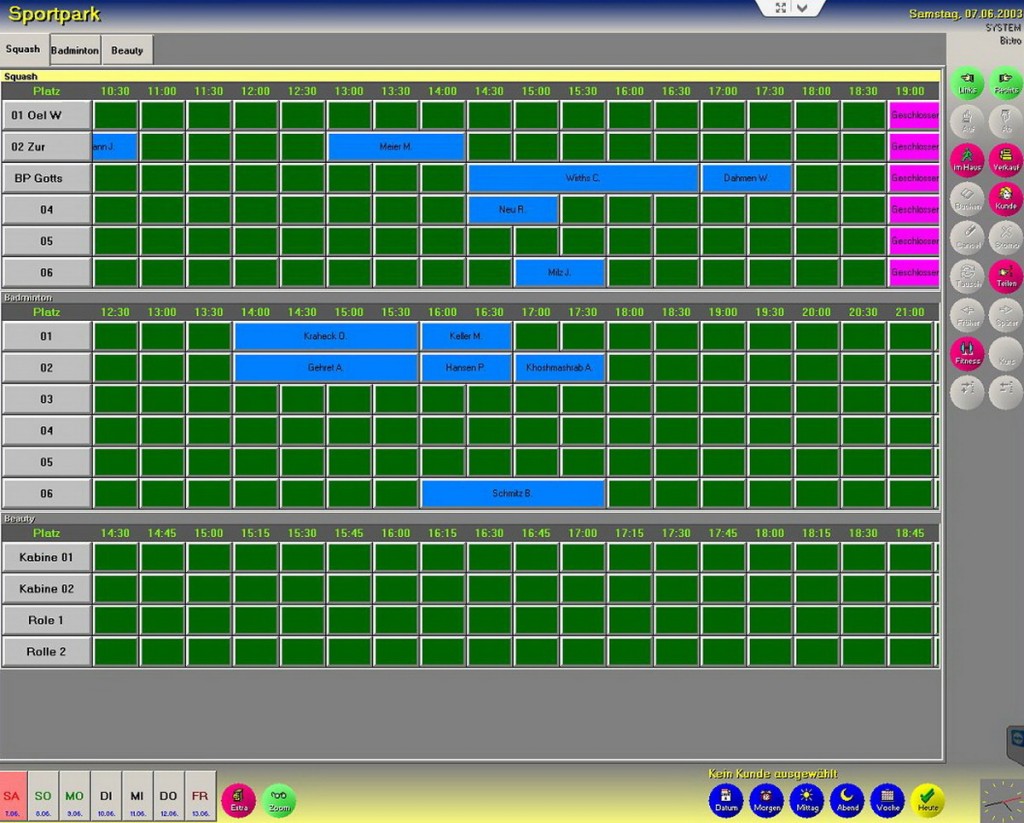Click the pink Teilen button
1024x823 pixels.
pos(1006,276)
